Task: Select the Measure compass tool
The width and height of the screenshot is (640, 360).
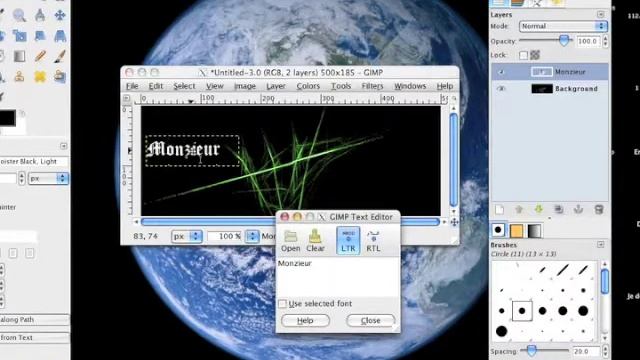Action: [x=40, y=16]
